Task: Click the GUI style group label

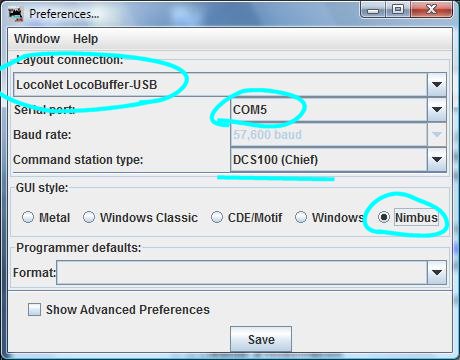Action: pos(42,188)
